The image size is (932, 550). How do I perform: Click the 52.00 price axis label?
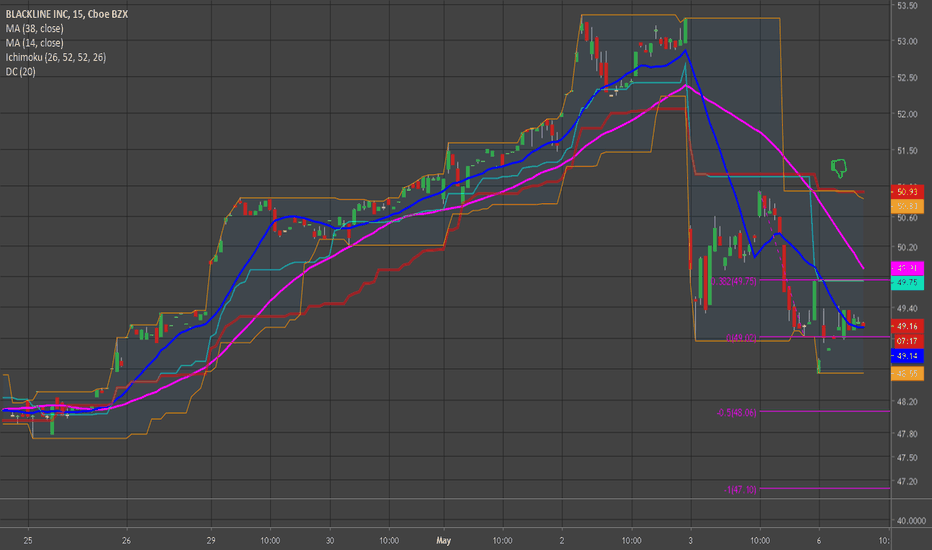click(x=907, y=114)
